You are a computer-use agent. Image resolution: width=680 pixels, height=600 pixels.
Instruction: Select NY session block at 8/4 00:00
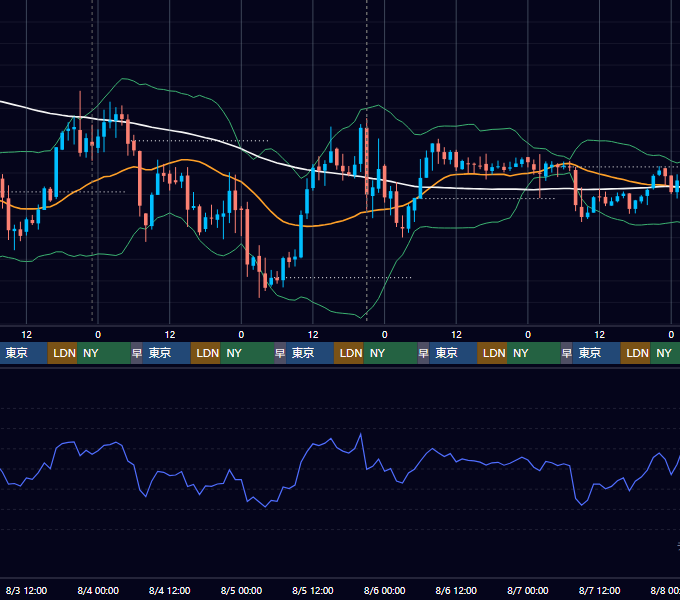click(x=104, y=353)
